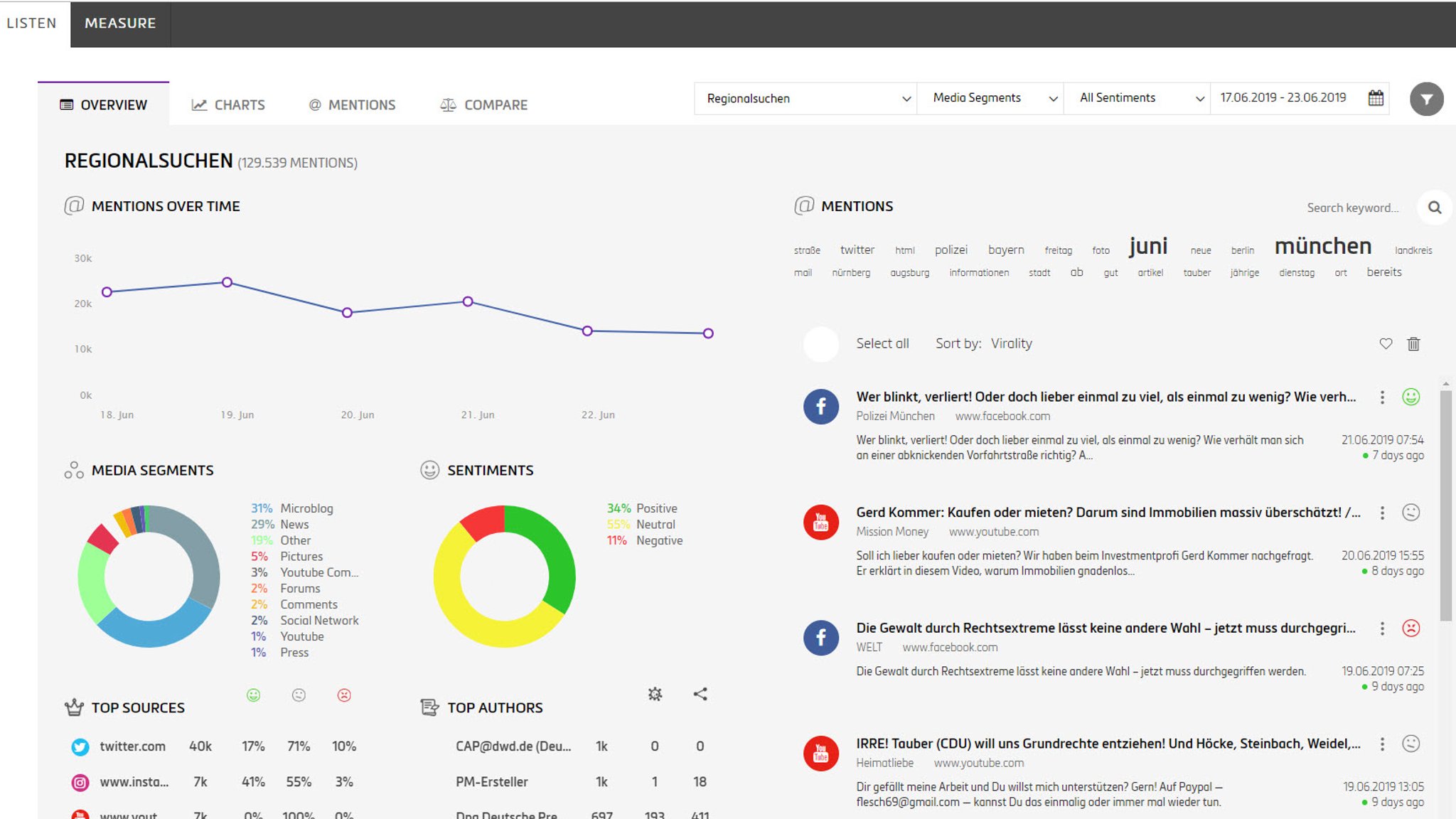This screenshot has height=819, width=1456.
Task: Open options menu for WELT mention
Action: coord(1382,628)
